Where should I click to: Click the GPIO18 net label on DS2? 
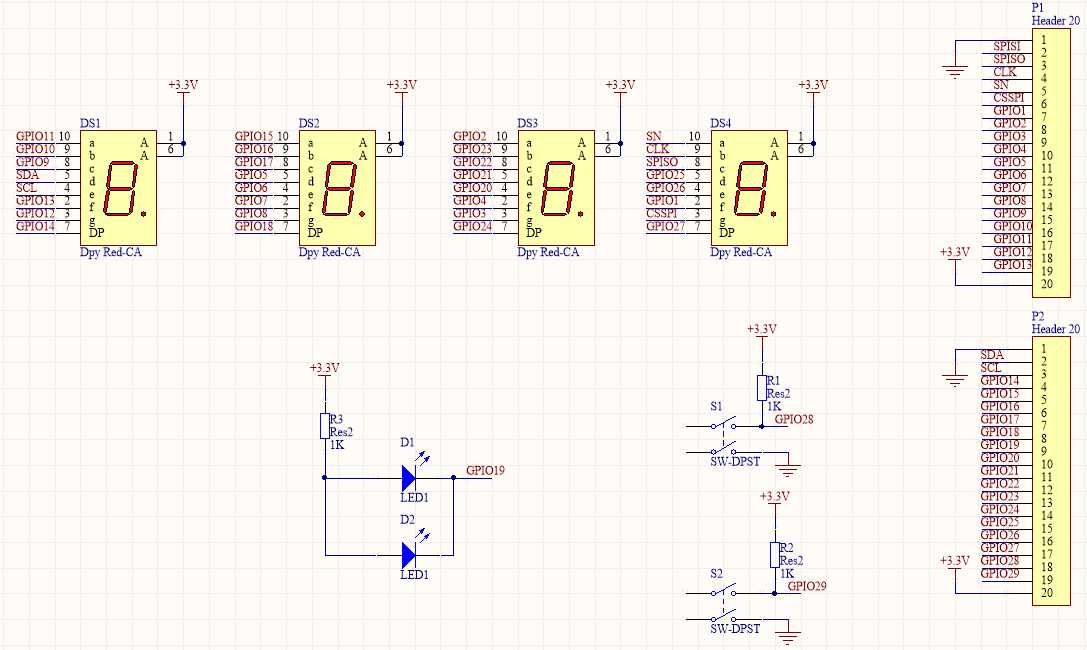point(254,227)
